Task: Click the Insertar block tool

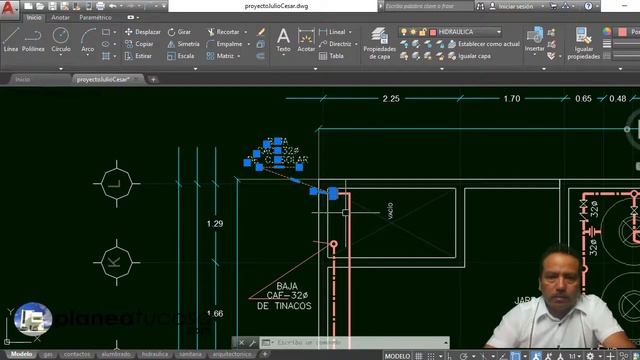Action: [534, 40]
